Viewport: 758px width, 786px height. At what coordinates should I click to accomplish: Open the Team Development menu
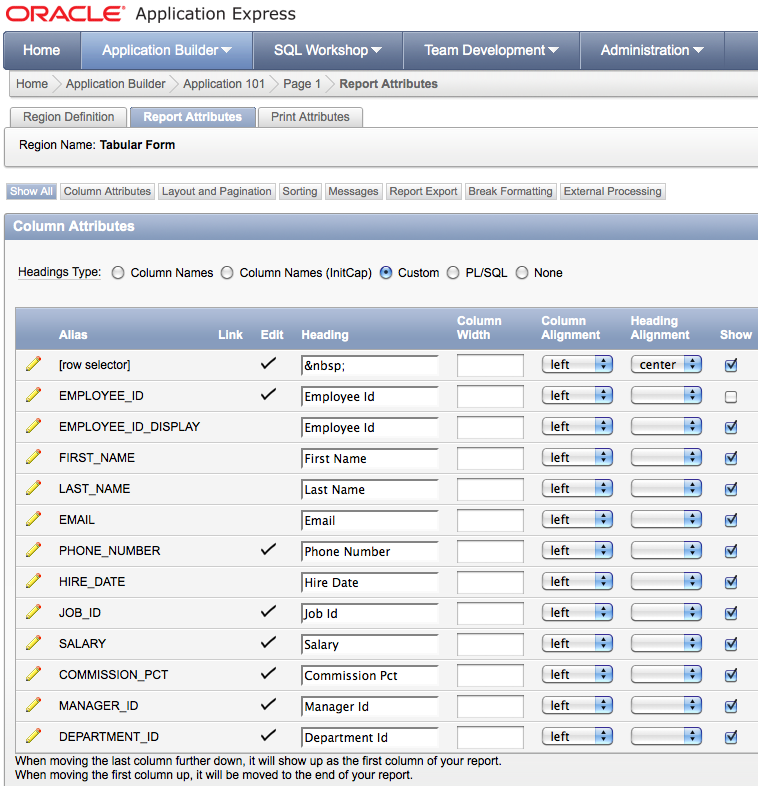coord(491,50)
